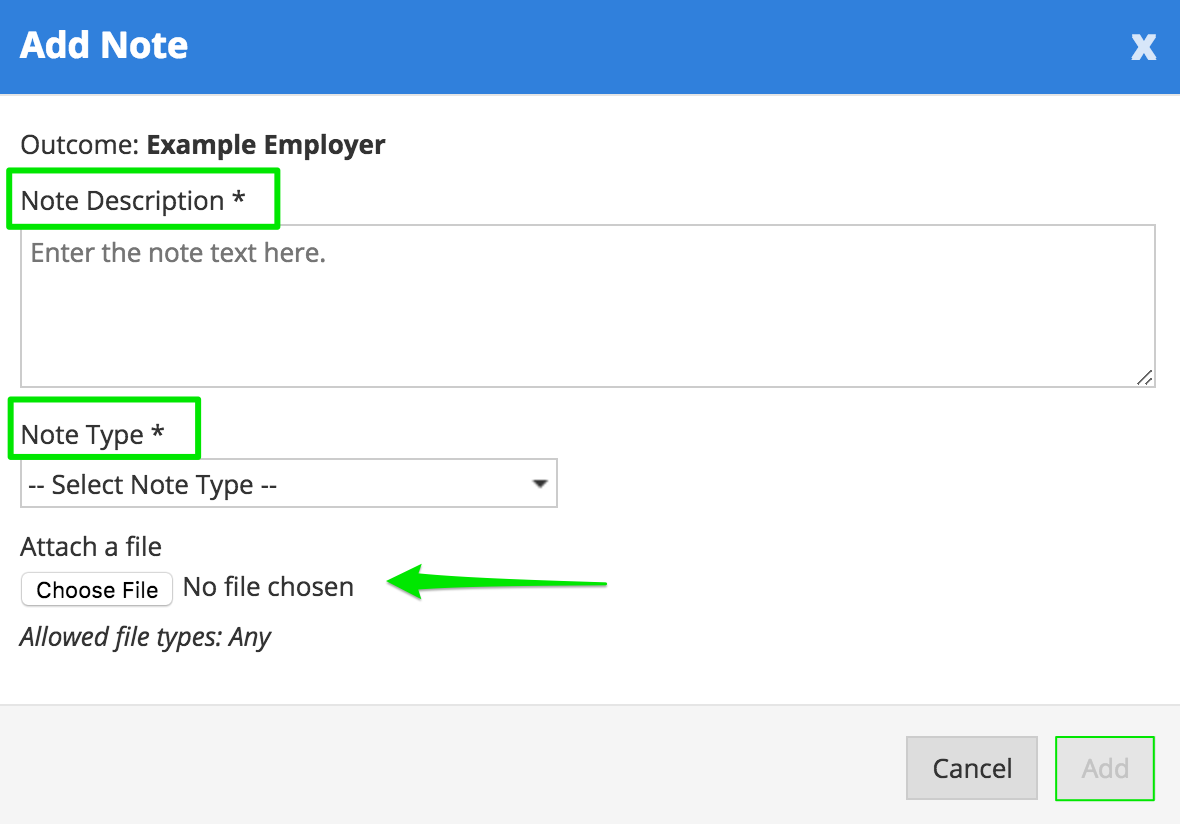
Task: Click the dropdown arrow on Note Type
Action: 540,484
